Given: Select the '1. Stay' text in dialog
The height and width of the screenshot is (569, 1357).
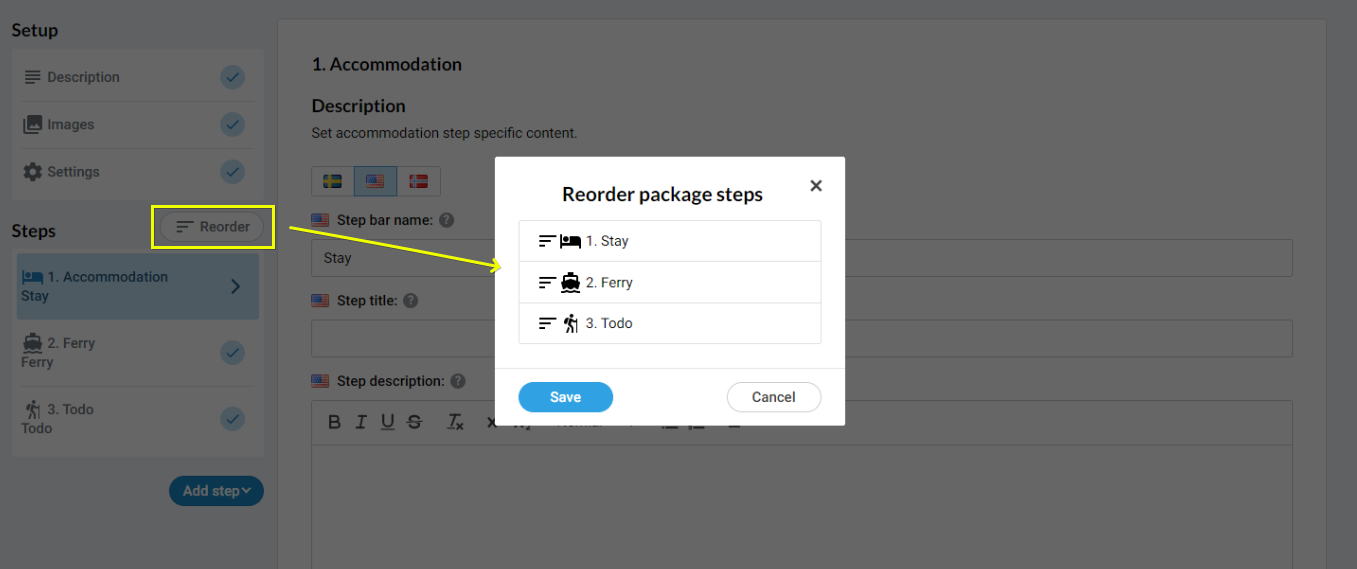Looking at the screenshot, I should (607, 241).
